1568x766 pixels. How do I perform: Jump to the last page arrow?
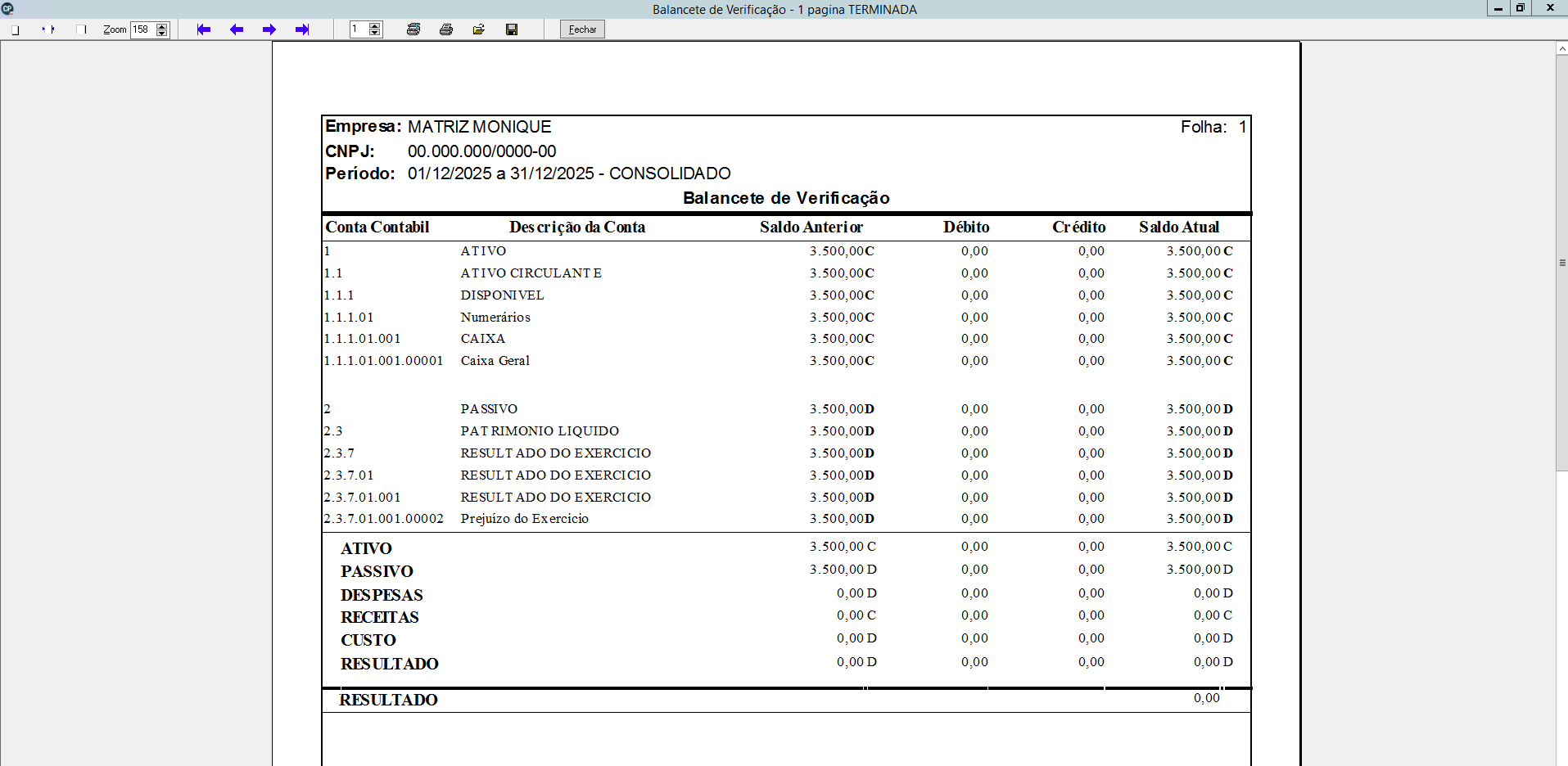[x=302, y=29]
